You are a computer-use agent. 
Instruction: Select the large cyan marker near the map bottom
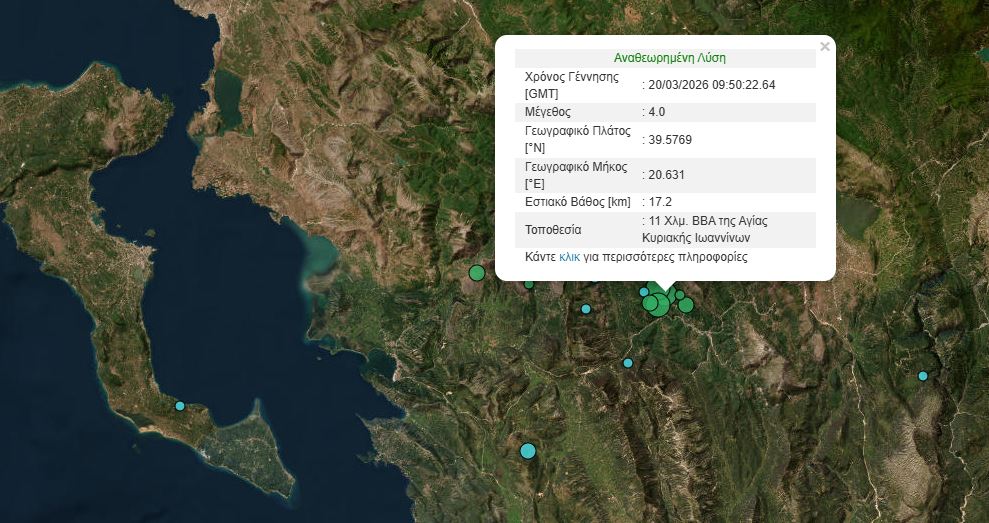(x=528, y=451)
